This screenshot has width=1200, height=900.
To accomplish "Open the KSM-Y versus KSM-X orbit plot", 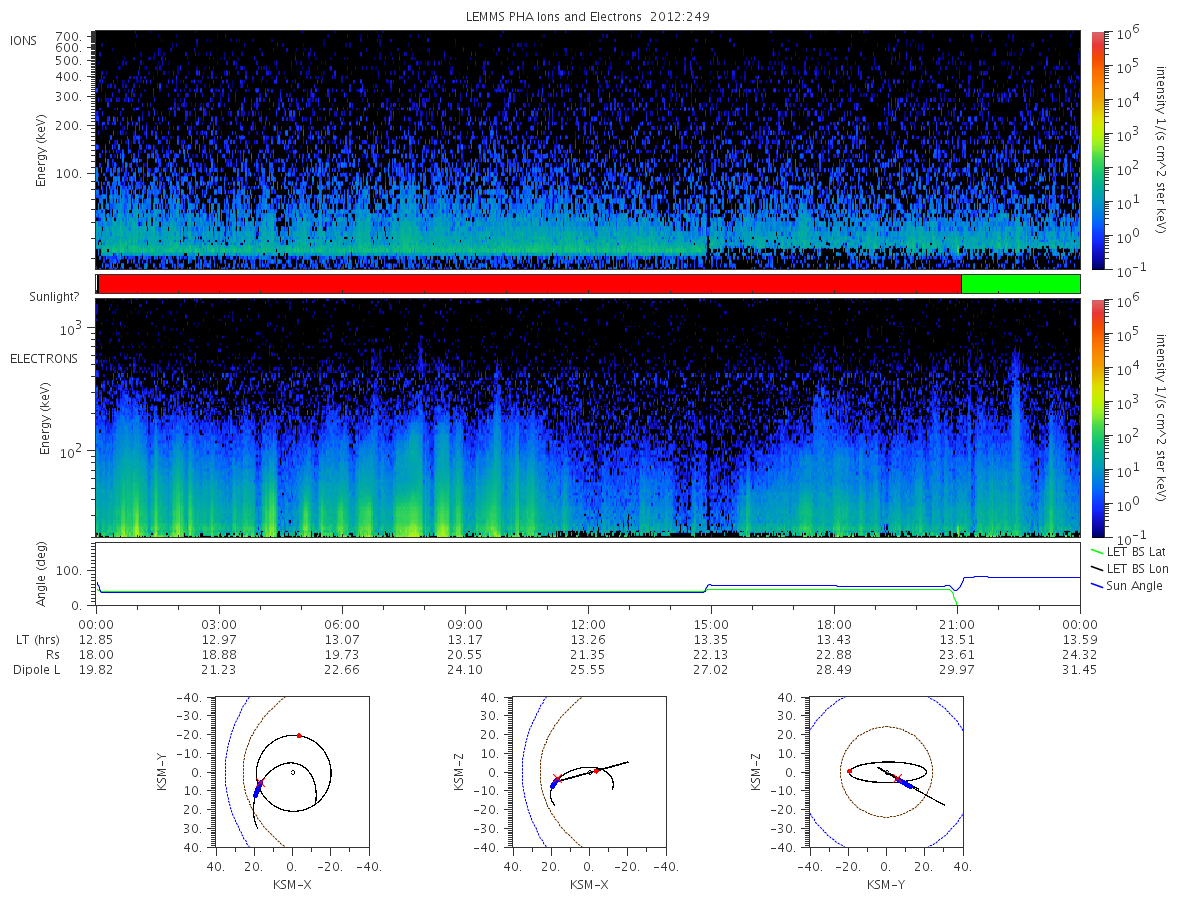I will (x=291, y=771).
